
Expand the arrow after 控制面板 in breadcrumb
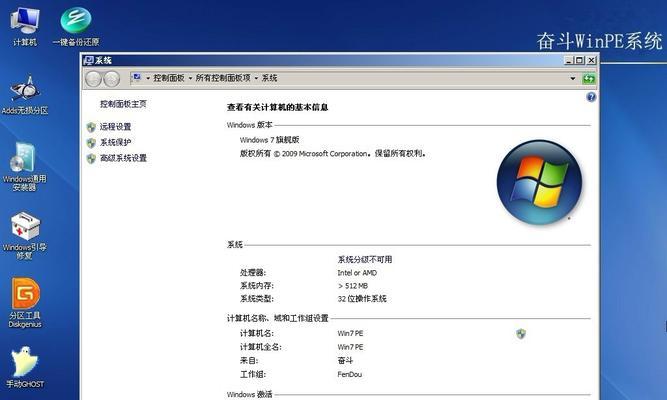tap(190, 78)
